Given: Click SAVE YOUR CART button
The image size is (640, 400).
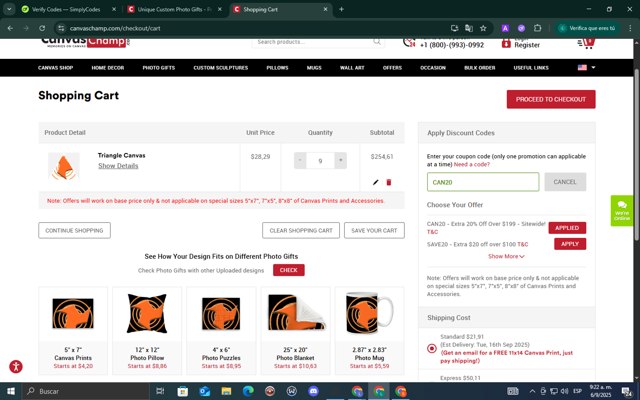Looking at the screenshot, I should [x=374, y=230].
